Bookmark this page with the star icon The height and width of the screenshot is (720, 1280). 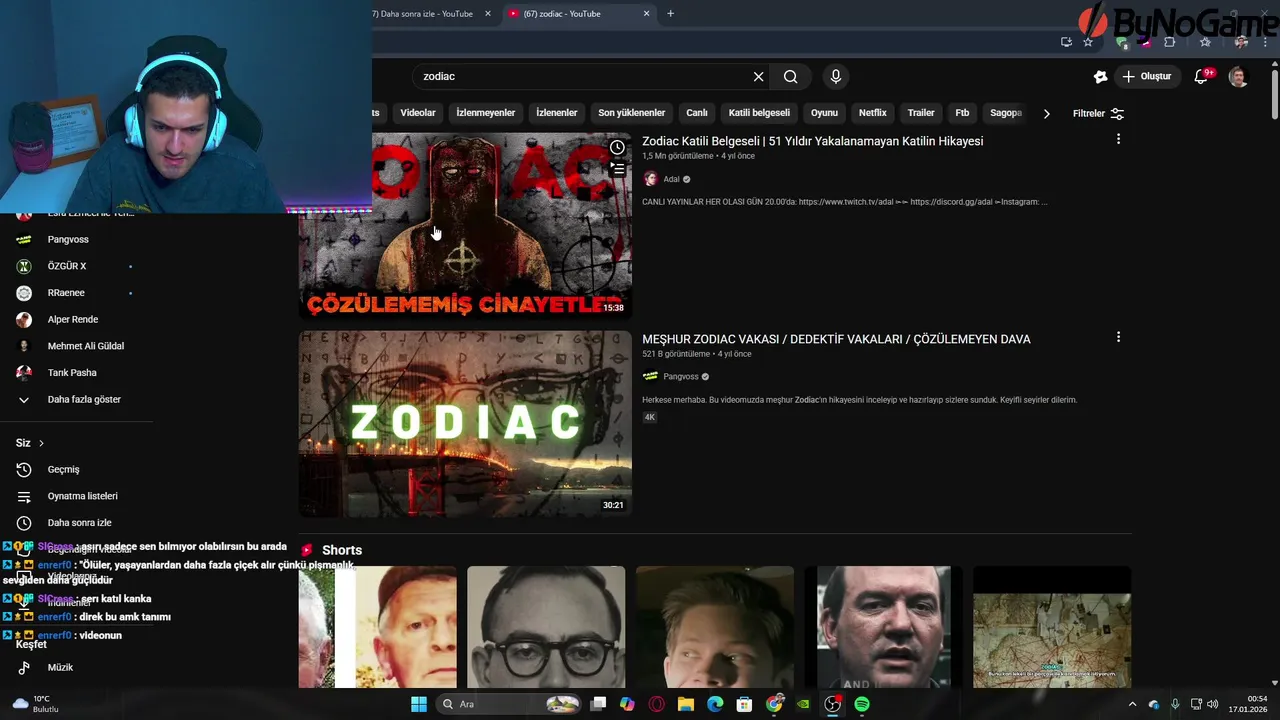coord(1088,42)
